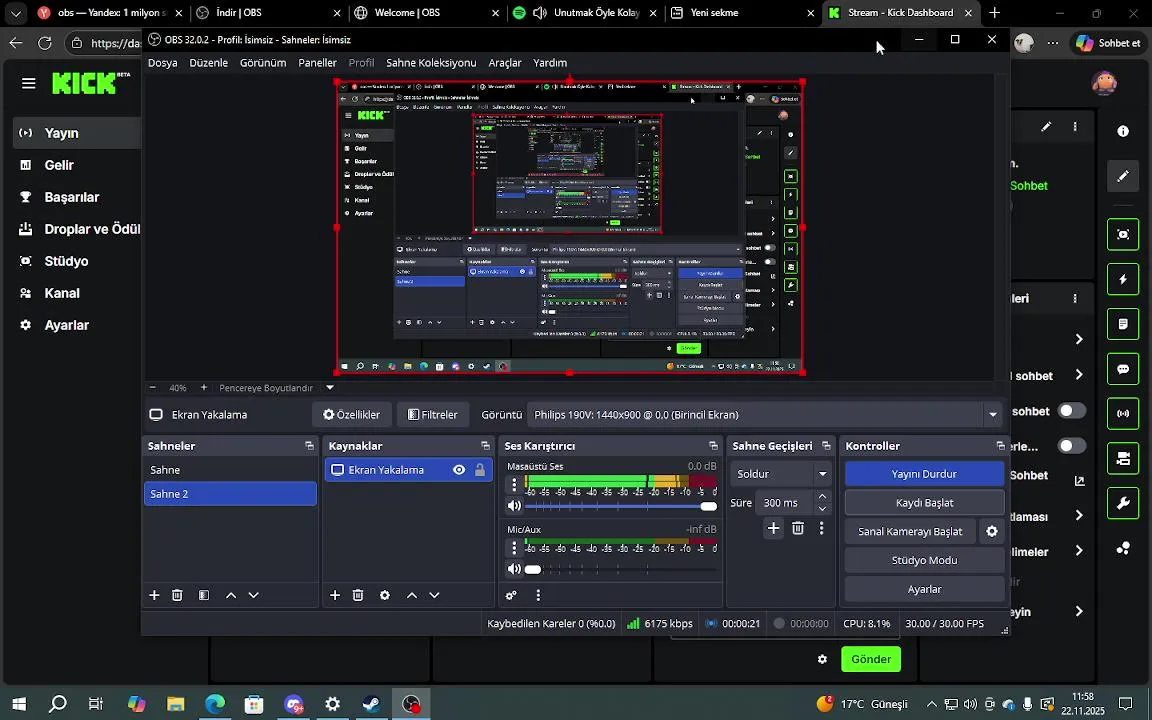The image size is (1152, 720).
Task: Click Kick sidebar lightning bolt icon
Action: tap(1123, 279)
